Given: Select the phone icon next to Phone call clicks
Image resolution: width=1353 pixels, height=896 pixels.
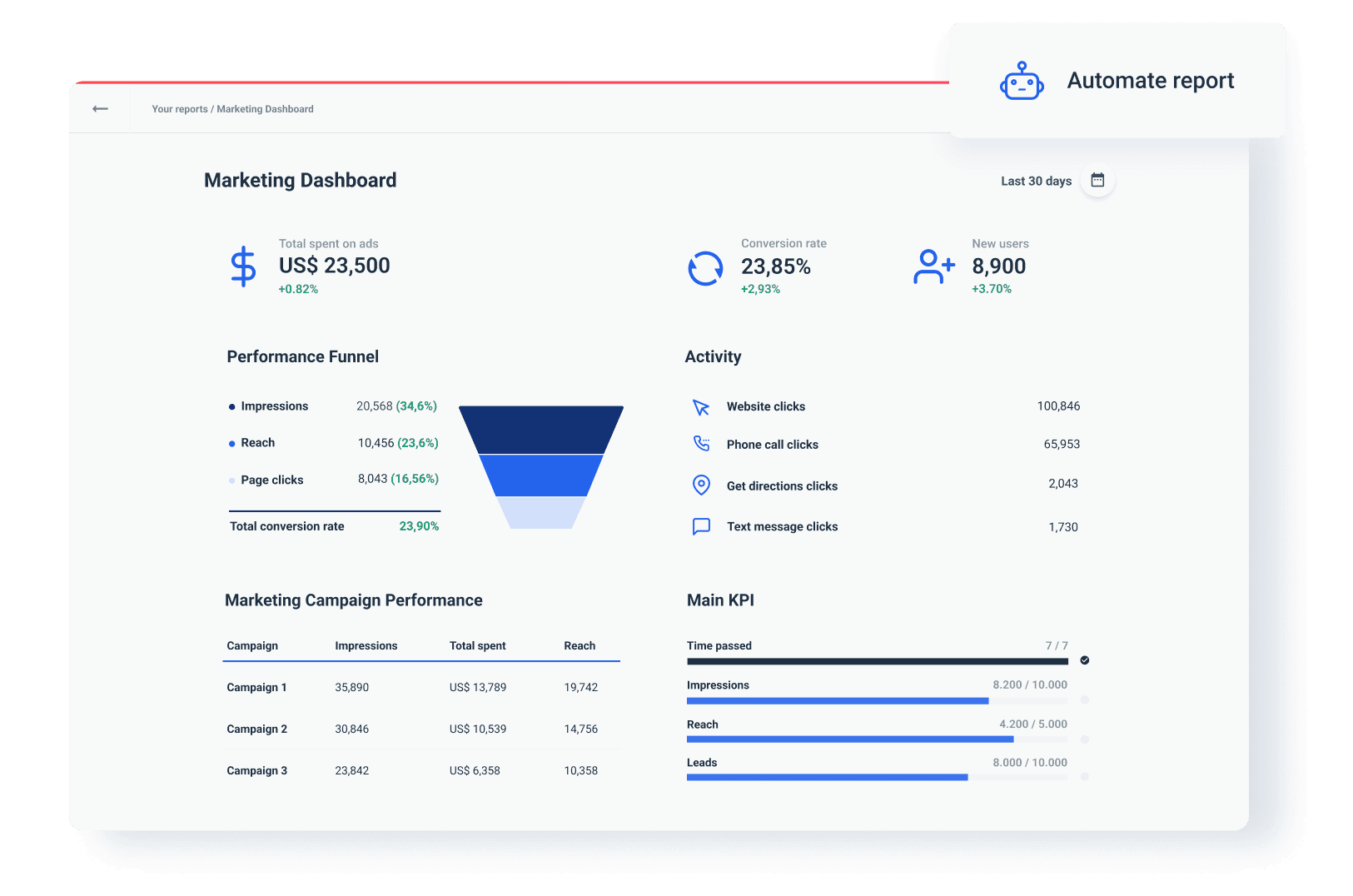Looking at the screenshot, I should point(701,444).
